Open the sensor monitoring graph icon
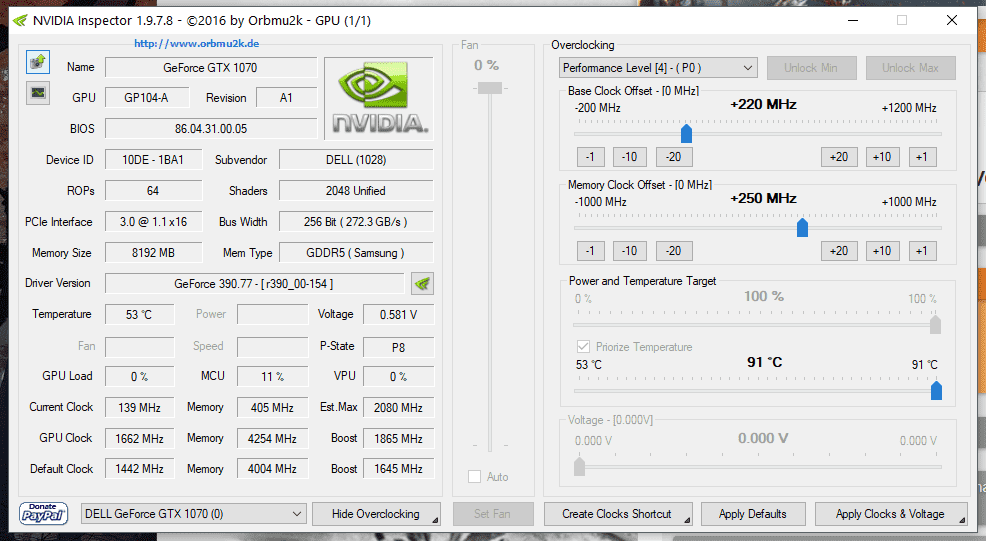986x541 pixels. click(38, 93)
